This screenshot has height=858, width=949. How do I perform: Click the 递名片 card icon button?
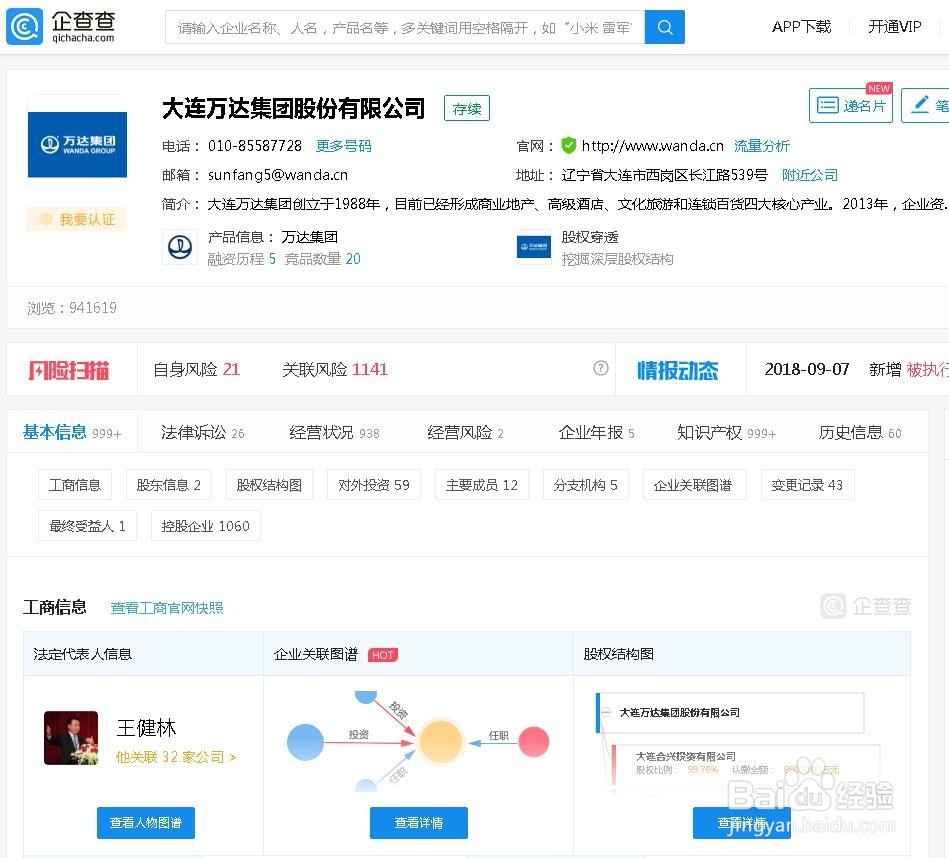click(x=850, y=106)
